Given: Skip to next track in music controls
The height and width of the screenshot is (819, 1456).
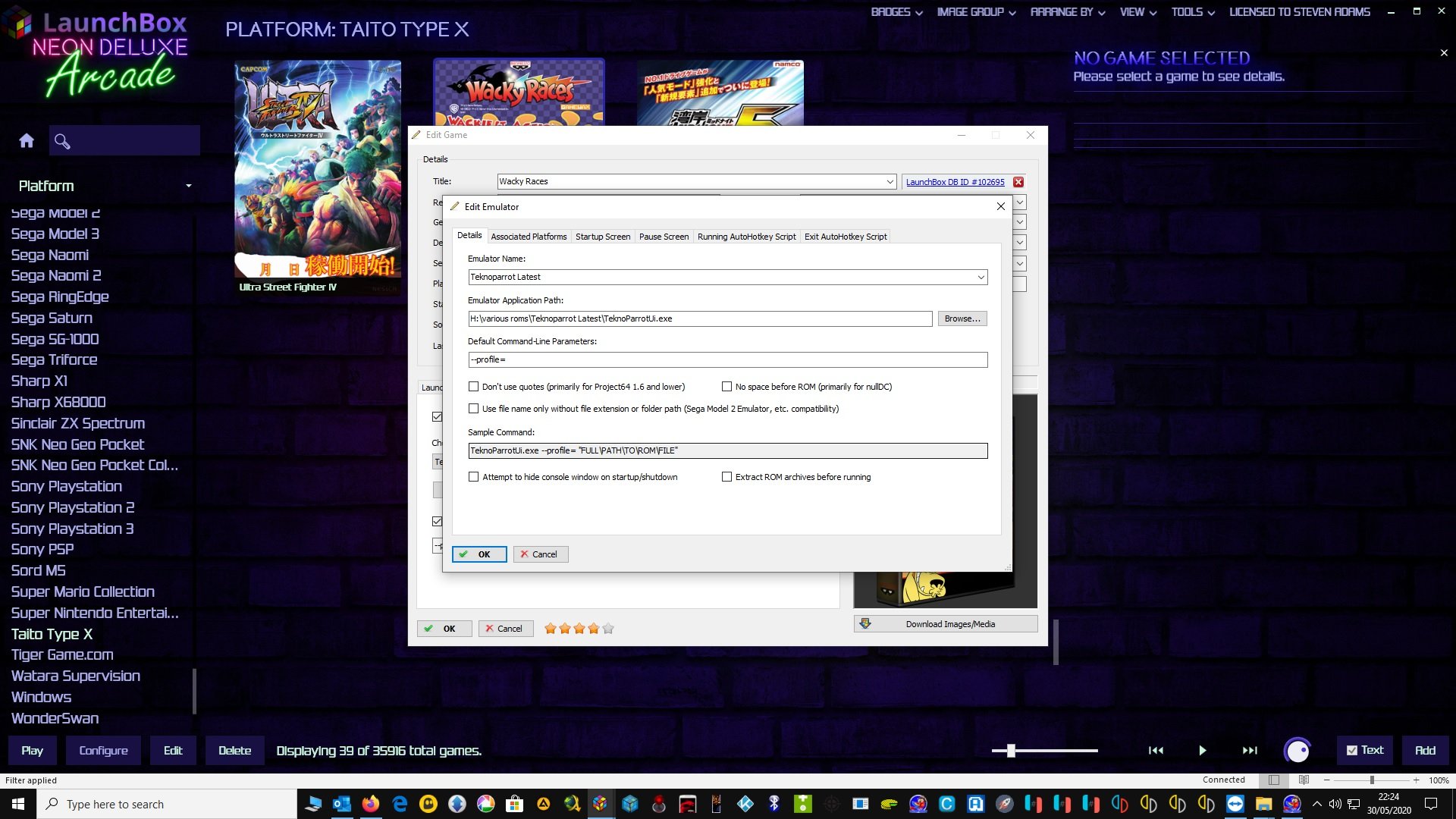Looking at the screenshot, I should click(x=1250, y=750).
